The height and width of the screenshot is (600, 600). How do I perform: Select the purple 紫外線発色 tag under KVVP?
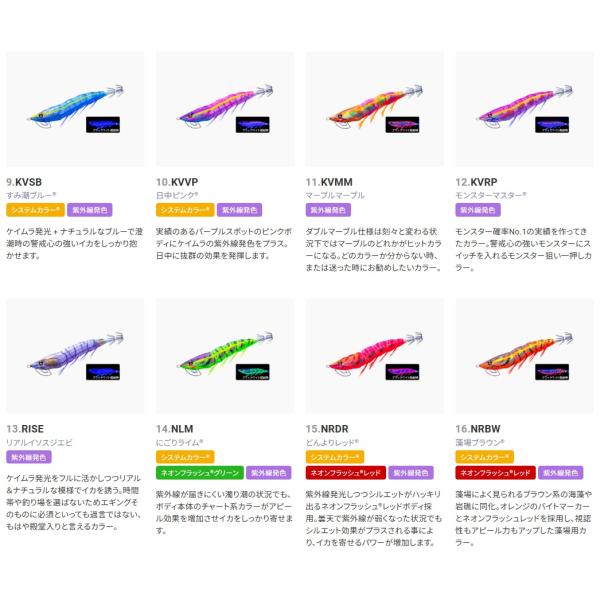(240, 210)
